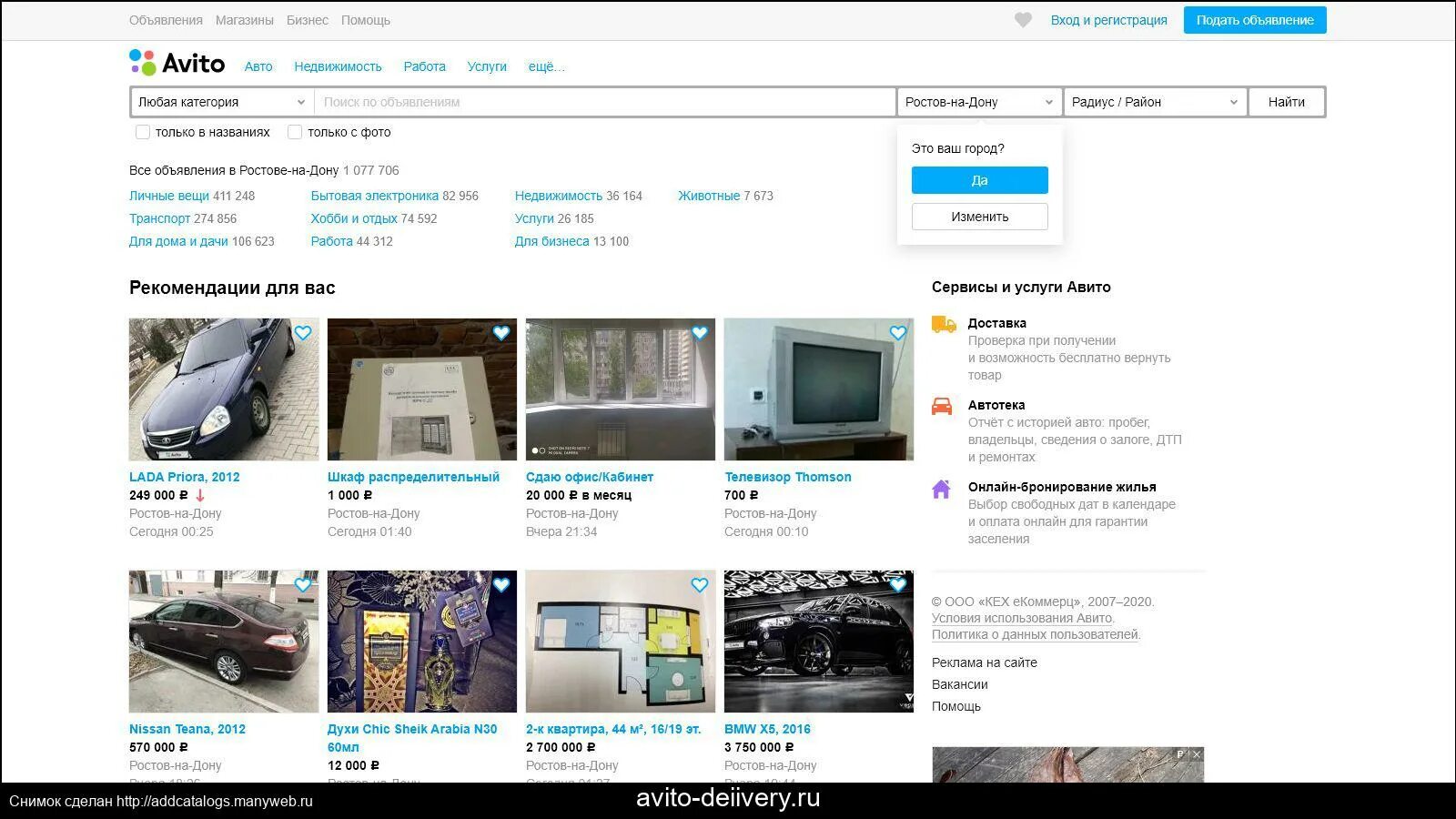This screenshot has width=1456, height=819.
Task: Favorite the 2-к квартира listing
Action: point(700,585)
